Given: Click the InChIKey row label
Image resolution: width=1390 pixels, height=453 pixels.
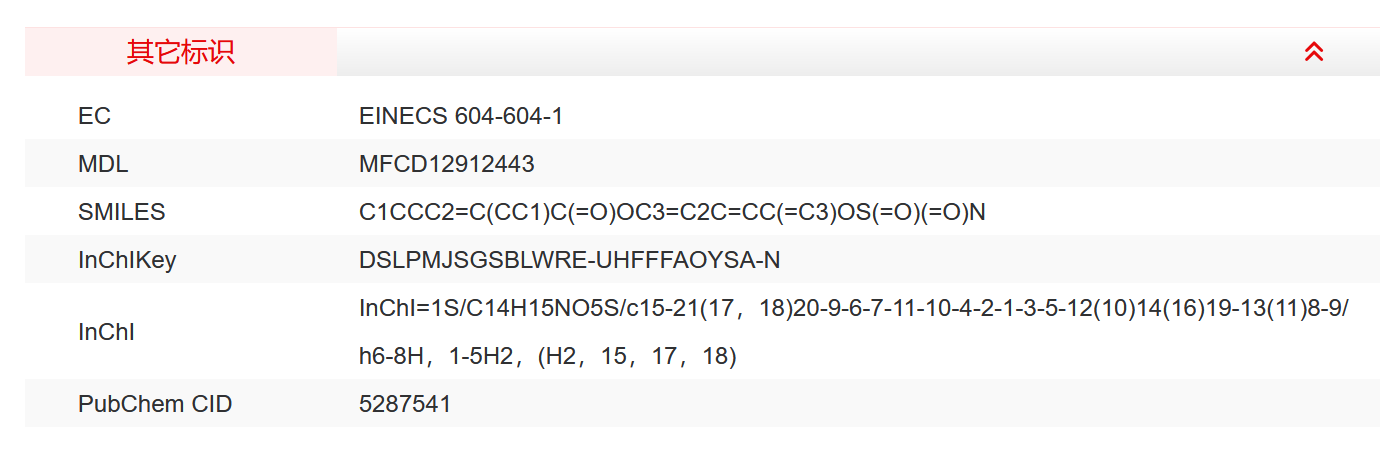Looking at the screenshot, I should (x=127, y=260).
